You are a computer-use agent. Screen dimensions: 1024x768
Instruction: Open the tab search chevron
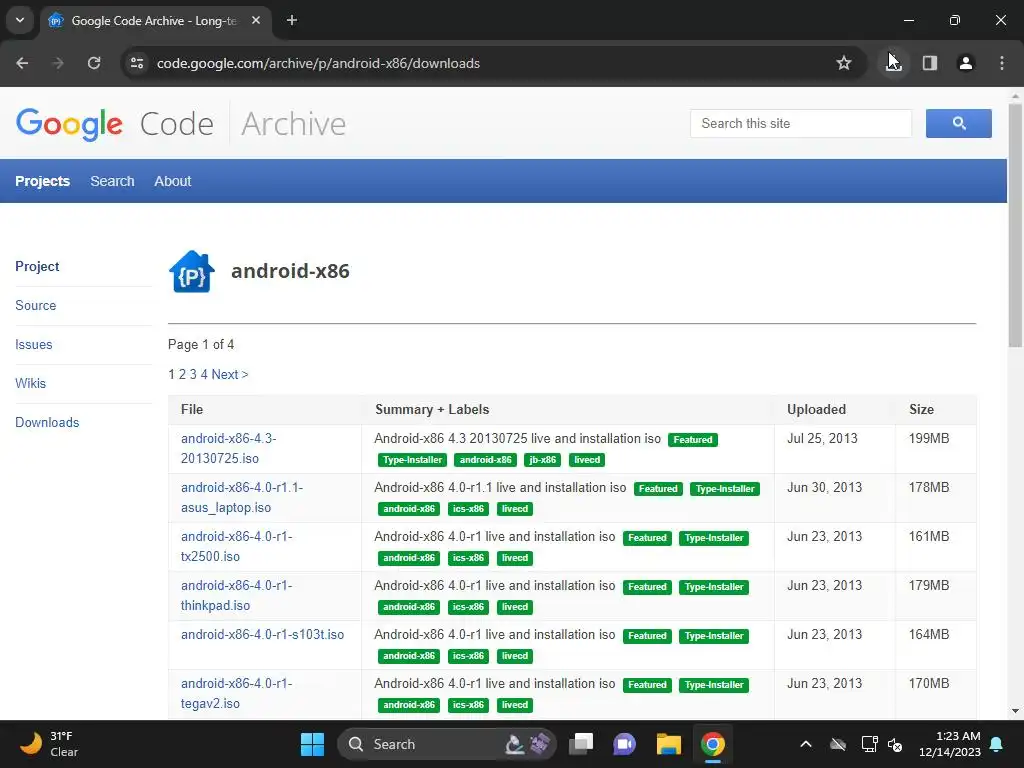click(x=20, y=20)
